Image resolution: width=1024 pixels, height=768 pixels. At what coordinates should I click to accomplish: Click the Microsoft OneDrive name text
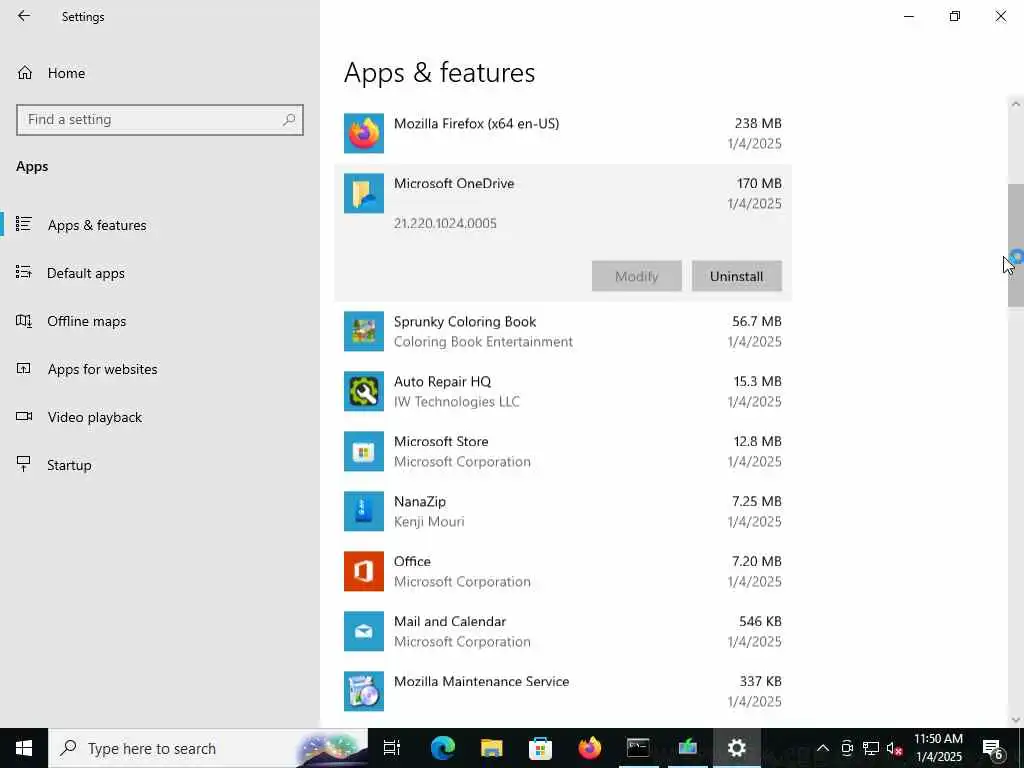tap(454, 184)
